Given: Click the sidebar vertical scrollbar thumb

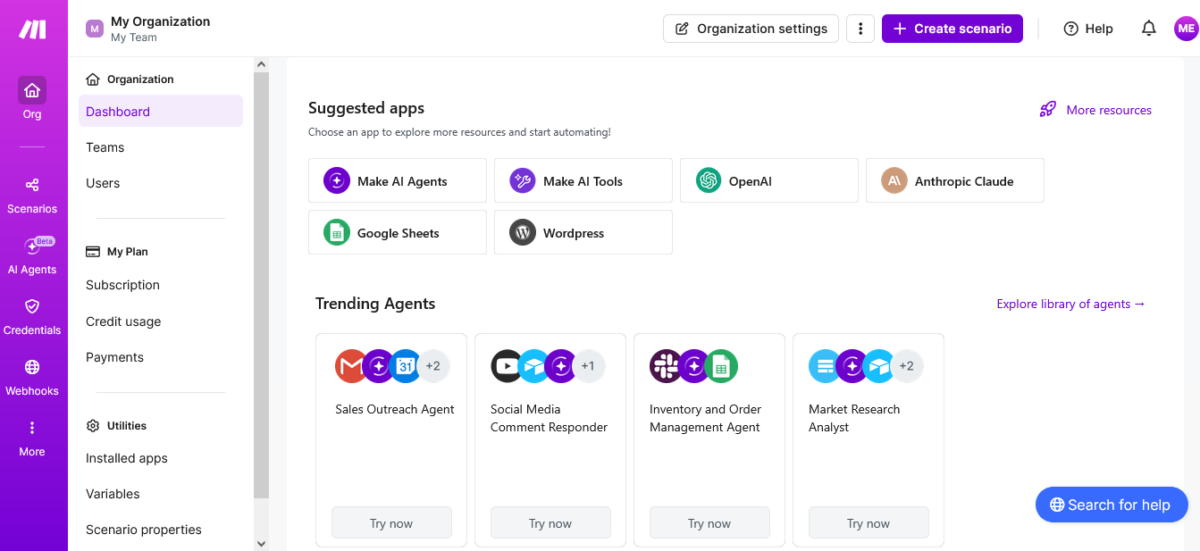Looking at the screenshot, I should (262, 285).
